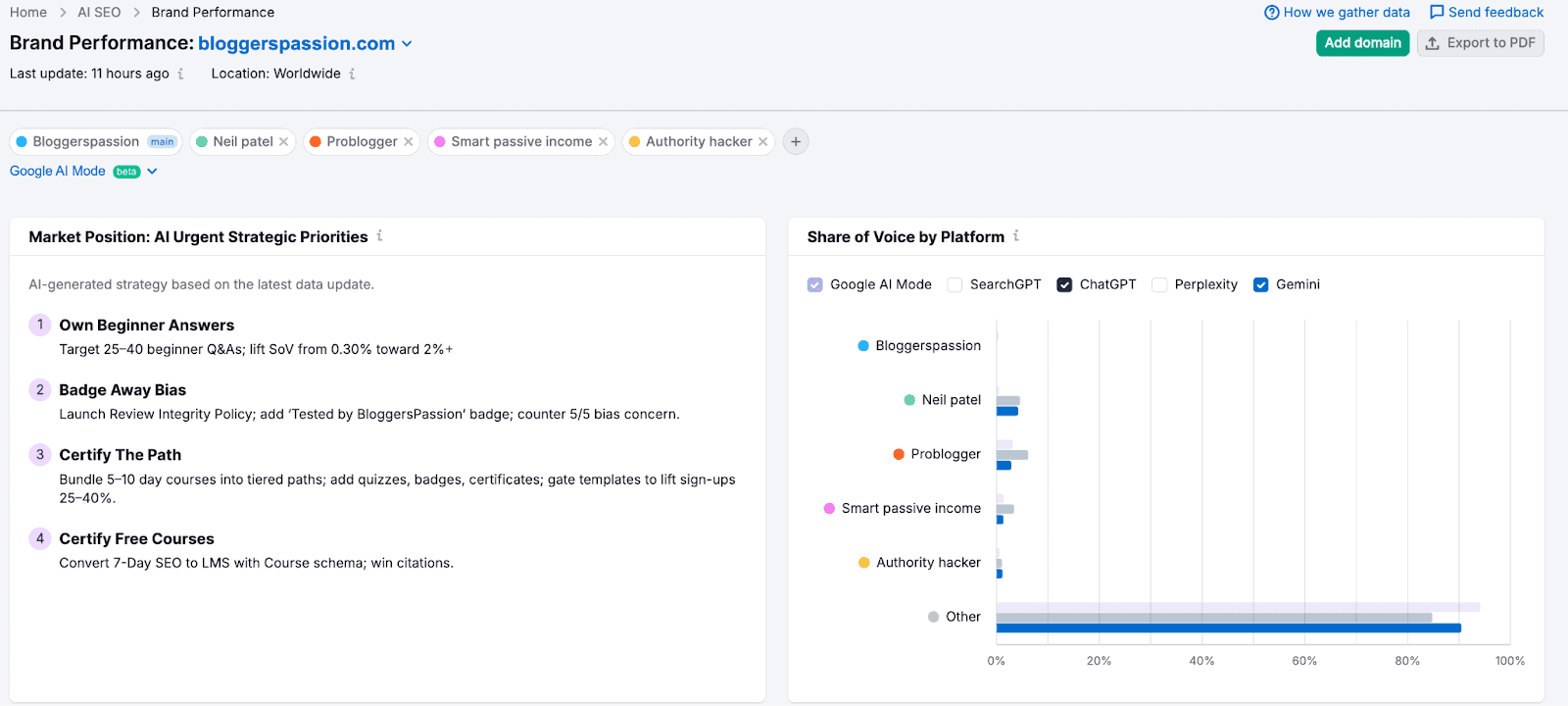Enable the SearchGPT checkbox
Image resolution: width=1568 pixels, height=706 pixels.
(955, 285)
